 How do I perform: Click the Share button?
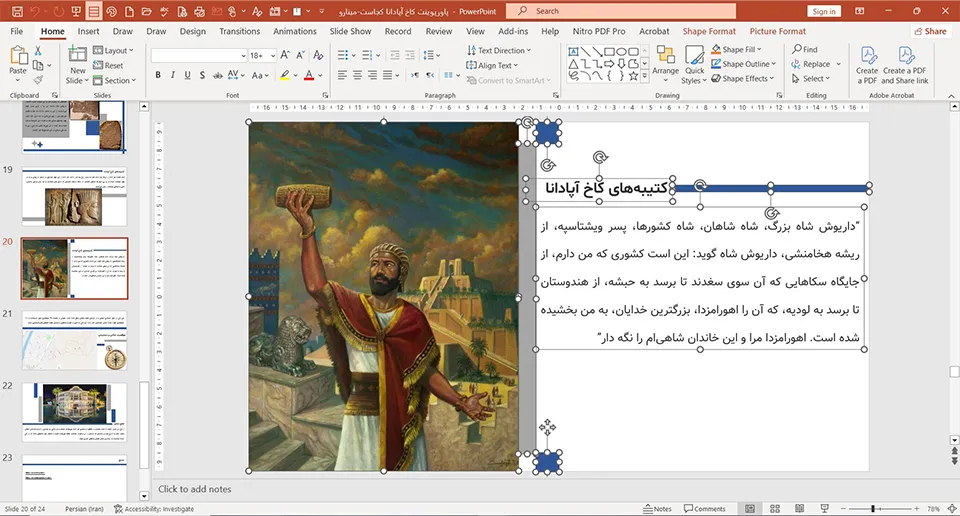(x=930, y=31)
